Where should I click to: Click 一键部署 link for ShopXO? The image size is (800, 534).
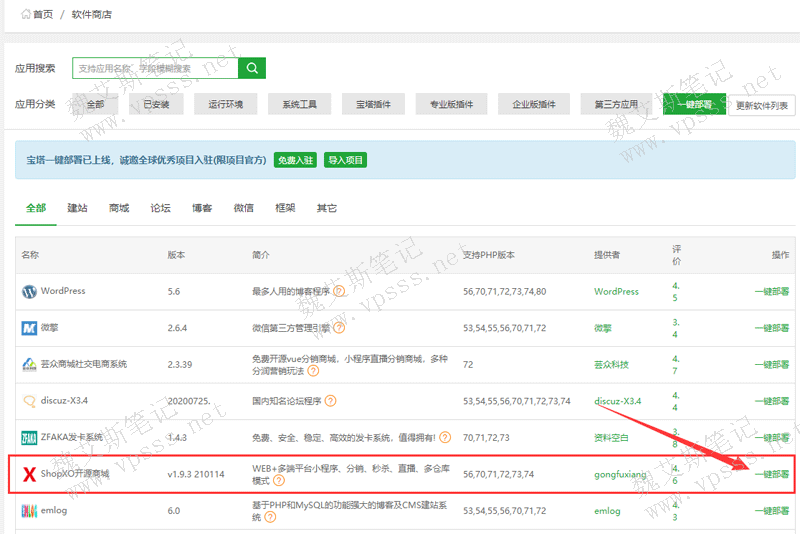[x=771, y=474]
